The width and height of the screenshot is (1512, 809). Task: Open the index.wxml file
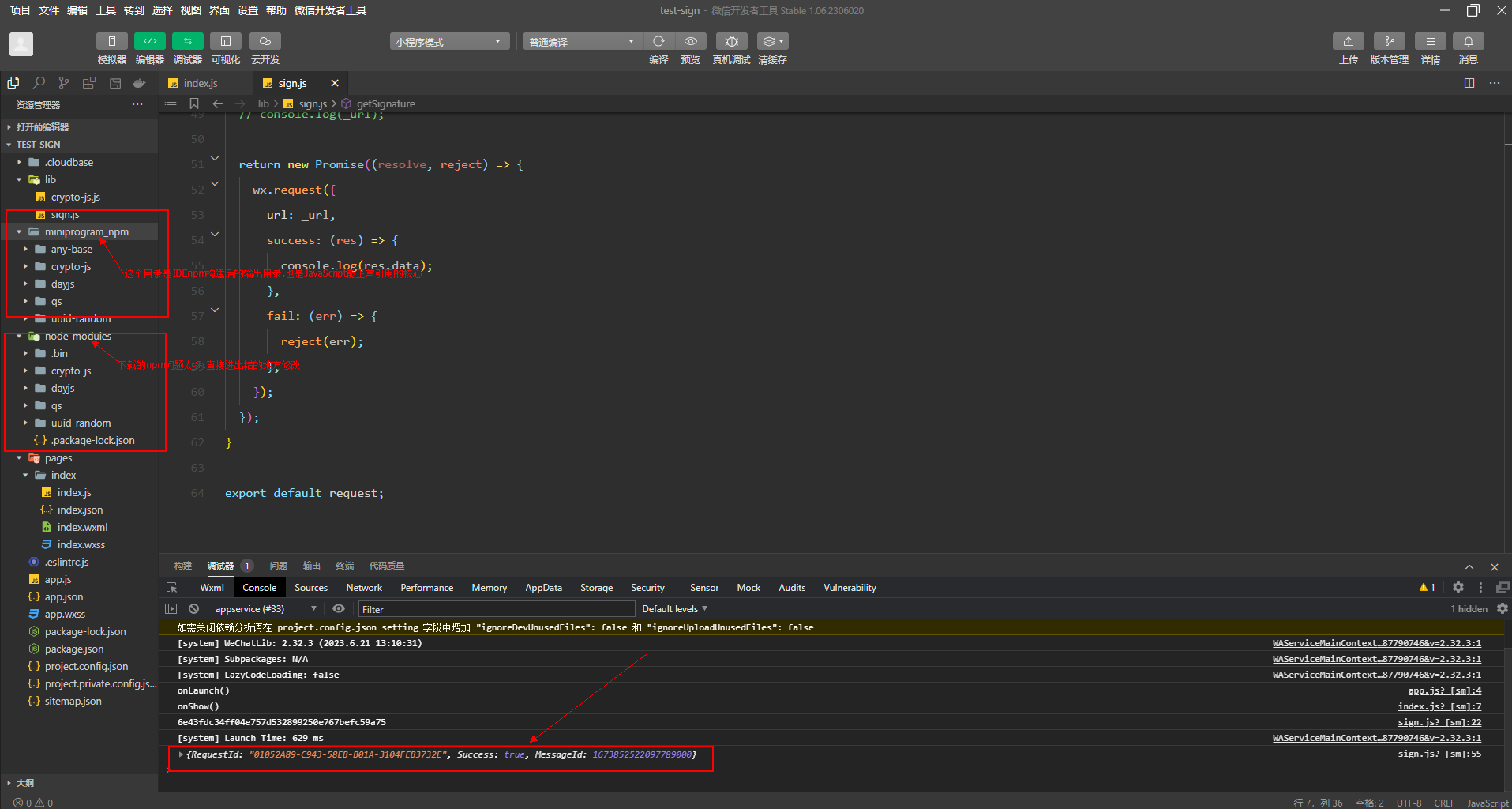point(79,527)
